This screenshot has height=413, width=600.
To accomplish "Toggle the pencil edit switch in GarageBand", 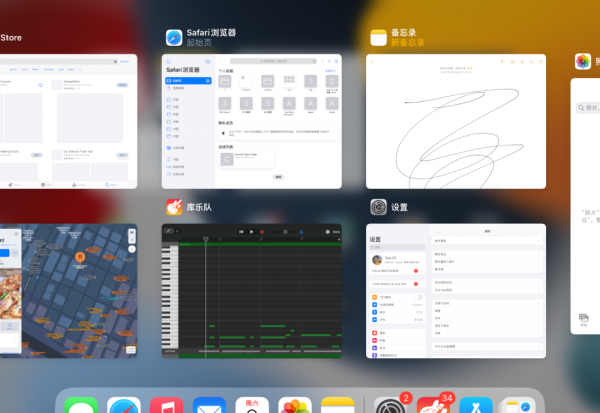I will tap(169, 231).
